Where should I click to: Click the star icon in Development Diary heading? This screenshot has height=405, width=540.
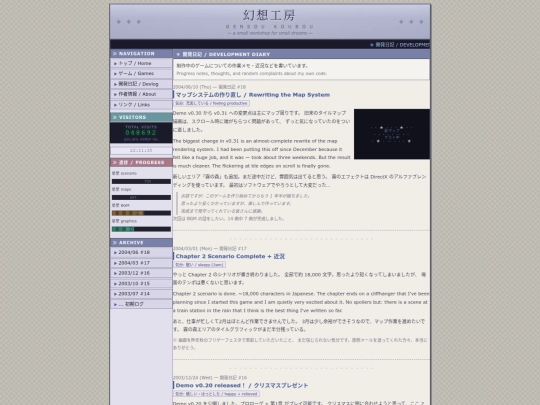pos(178,54)
